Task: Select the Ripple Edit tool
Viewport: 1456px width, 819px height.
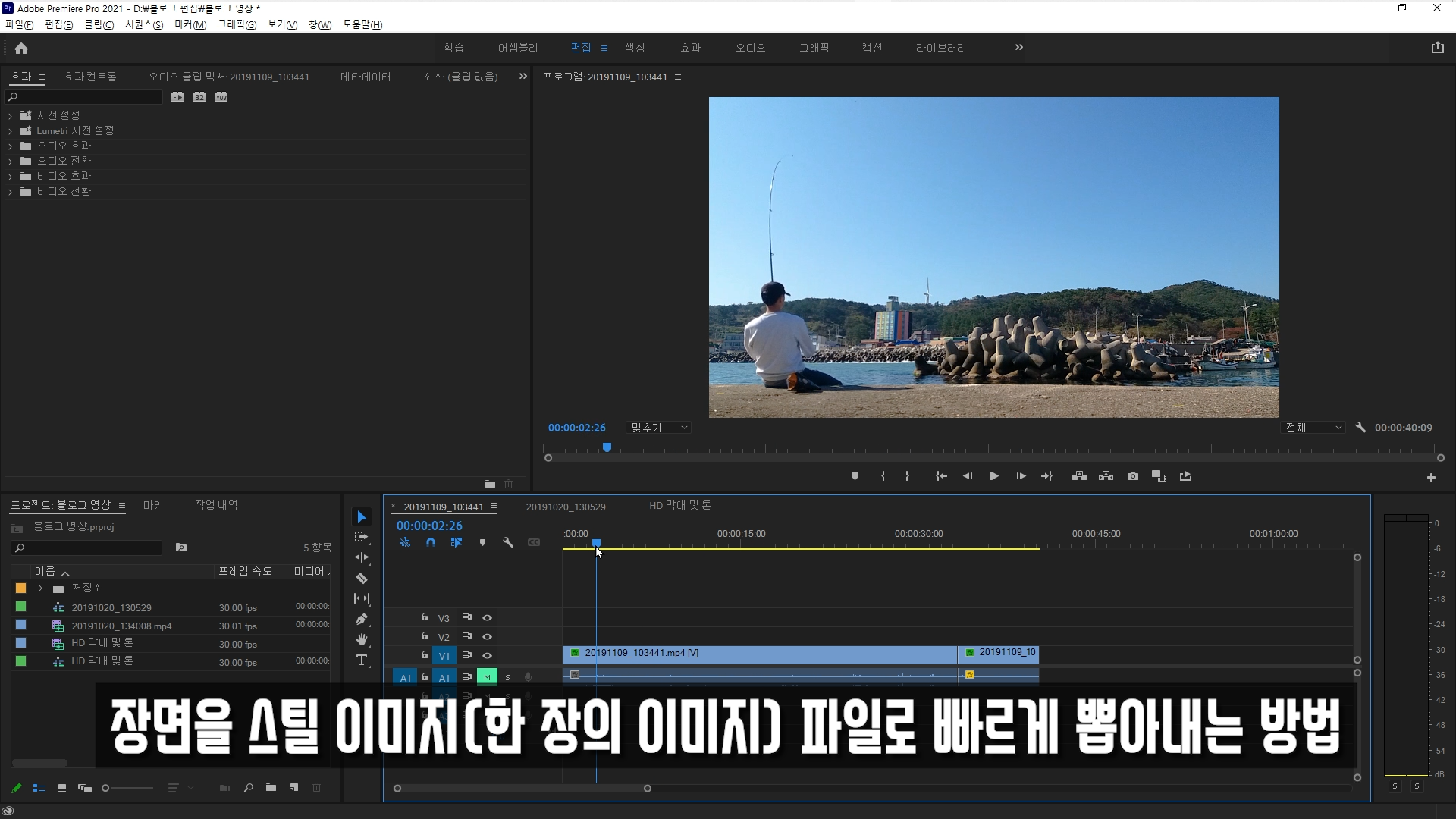Action: (362, 557)
